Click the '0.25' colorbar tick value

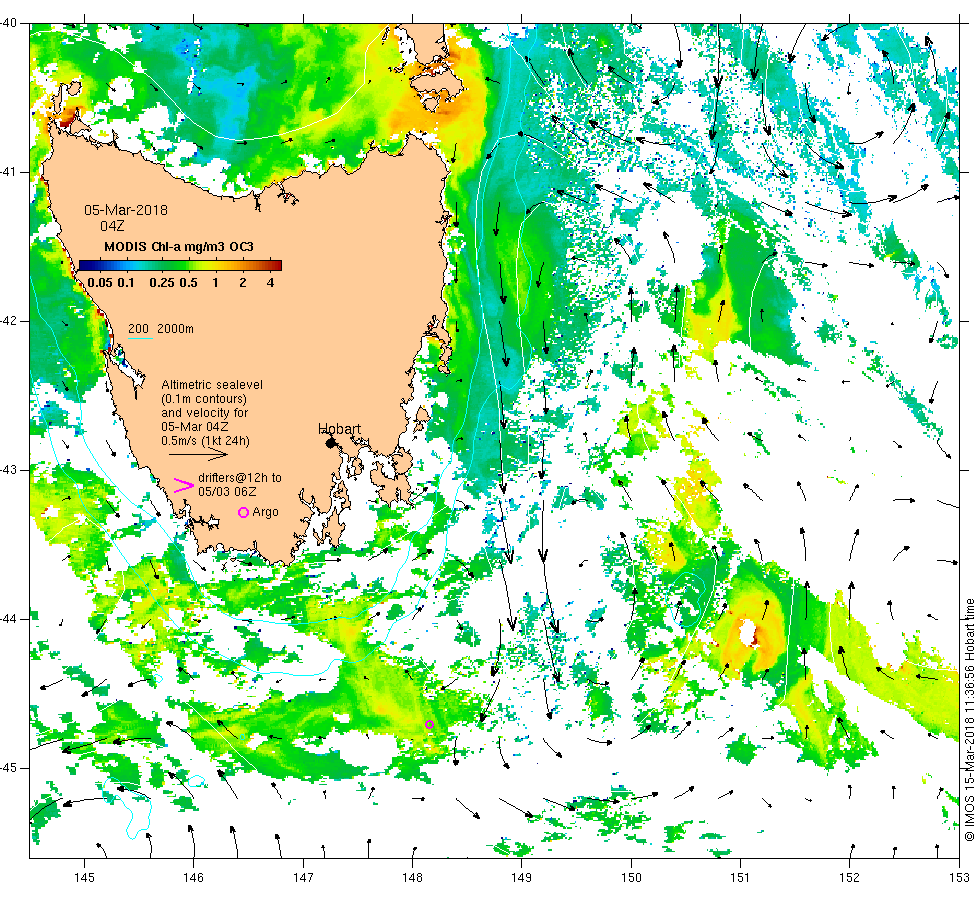pyautogui.click(x=162, y=282)
